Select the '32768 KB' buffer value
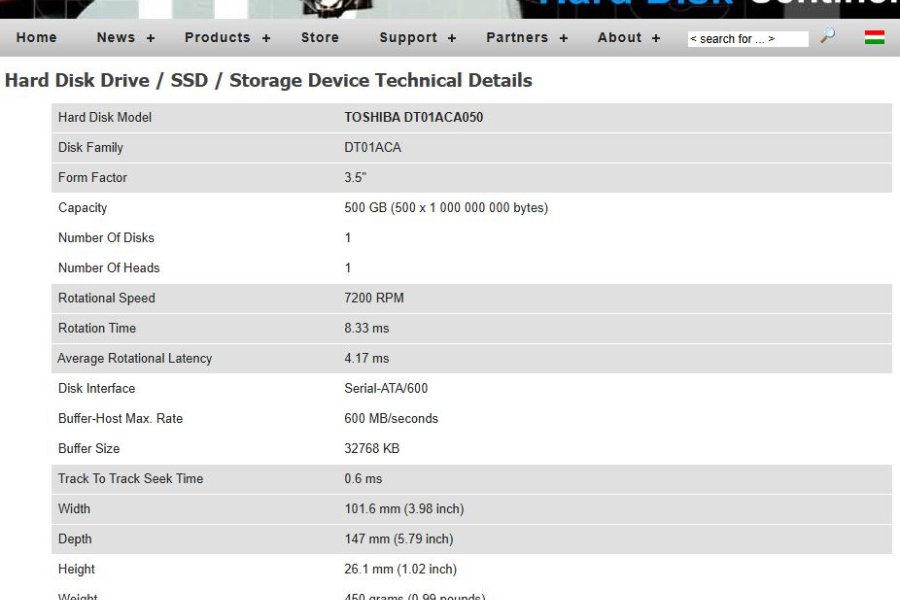 pyautogui.click(x=371, y=449)
